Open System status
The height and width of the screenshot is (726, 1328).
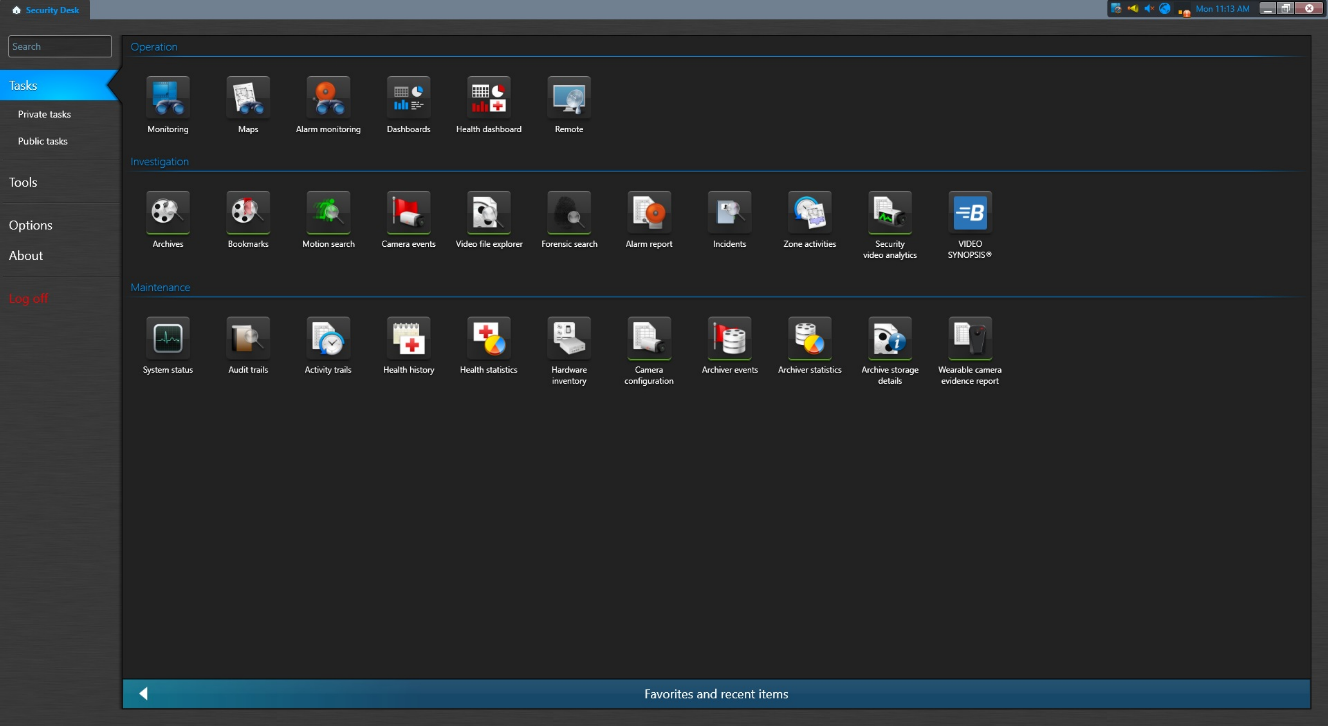point(168,346)
